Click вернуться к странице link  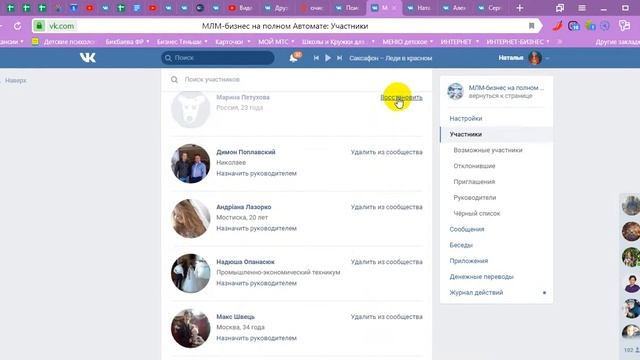pyautogui.click(x=500, y=96)
